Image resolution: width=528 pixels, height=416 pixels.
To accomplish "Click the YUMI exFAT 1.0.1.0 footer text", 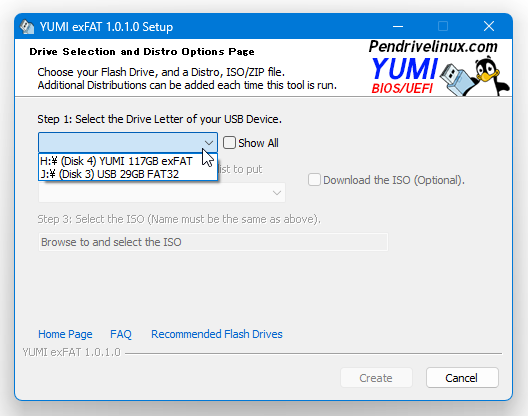I will [x=71, y=352].
